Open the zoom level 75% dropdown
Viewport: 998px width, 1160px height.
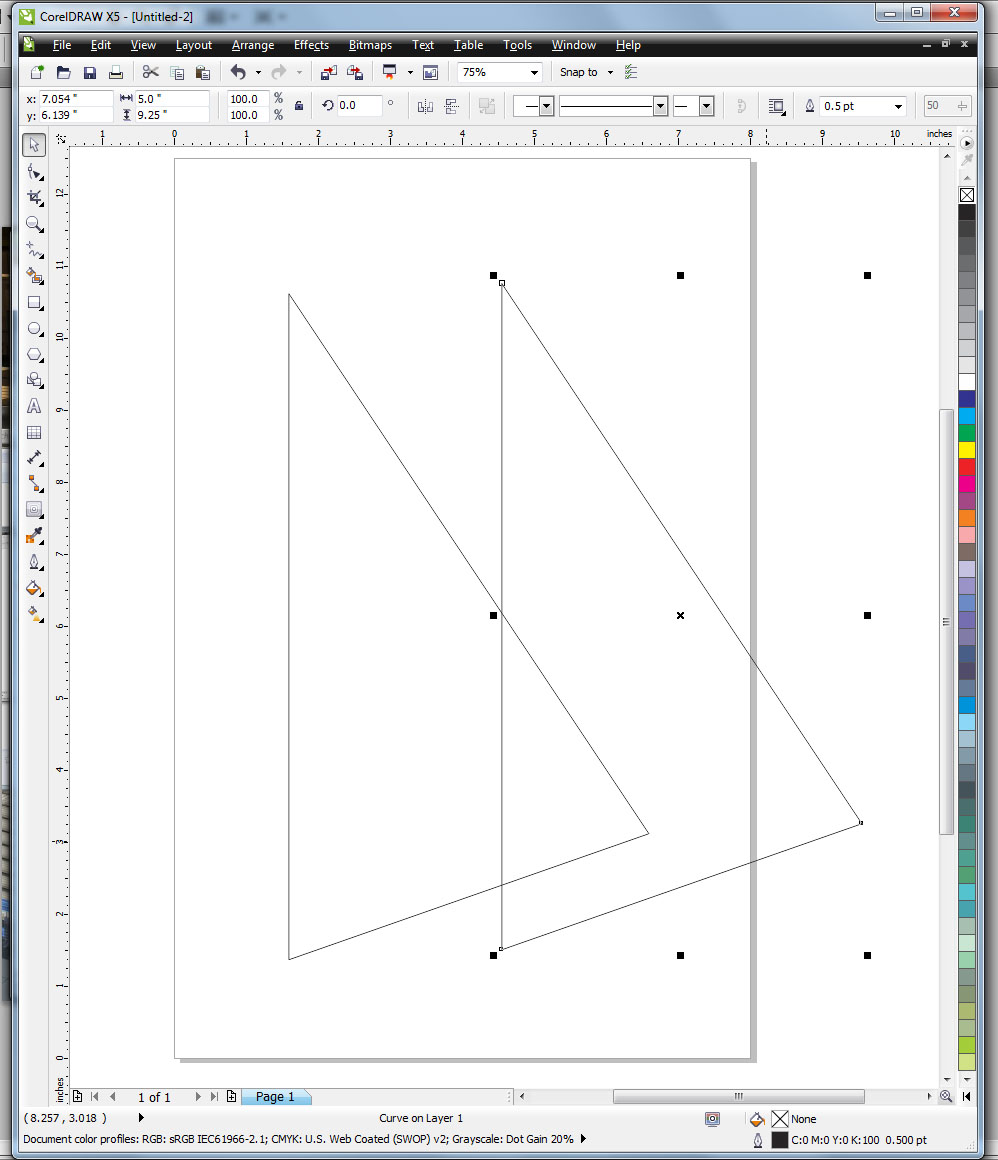(534, 72)
